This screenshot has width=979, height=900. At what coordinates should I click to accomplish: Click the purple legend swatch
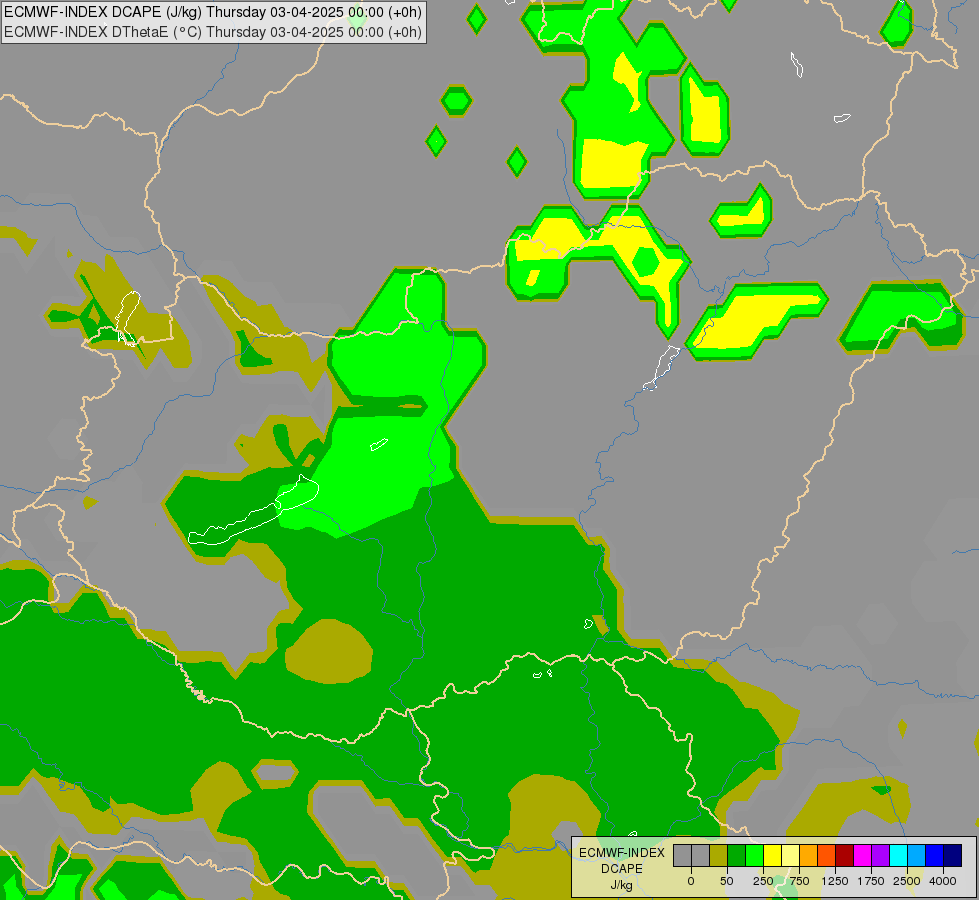pyautogui.click(x=880, y=855)
